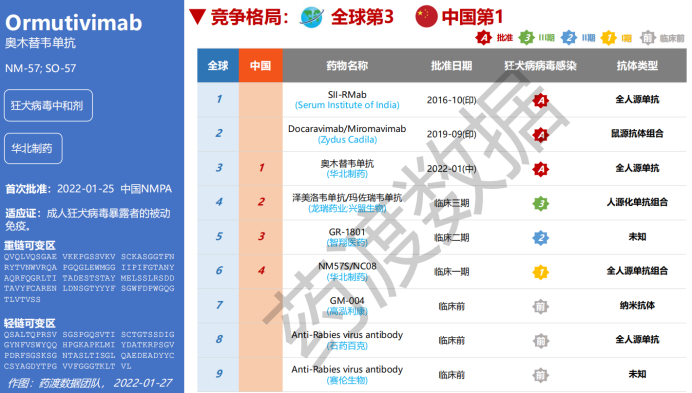The height and width of the screenshot is (393, 692).
Task: Click the 狂犬病毒感染 column header
Action: point(541,66)
